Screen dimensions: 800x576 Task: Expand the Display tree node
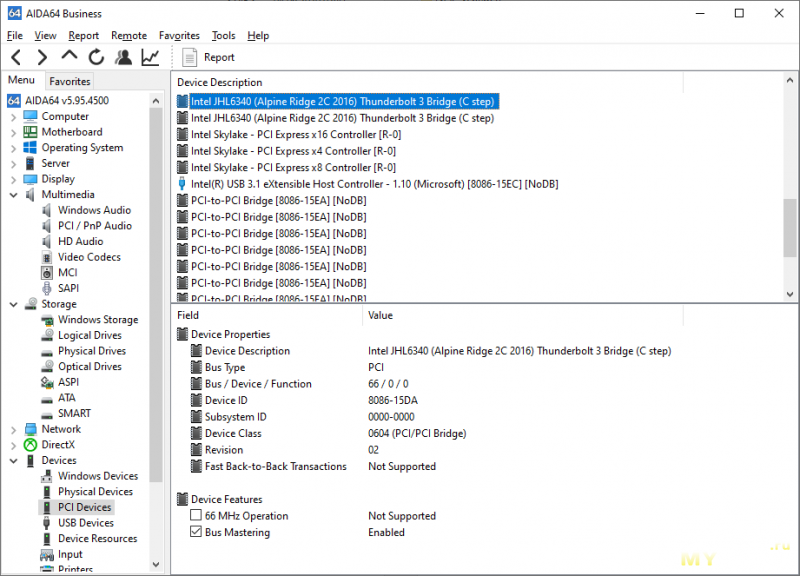click(x=14, y=180)
